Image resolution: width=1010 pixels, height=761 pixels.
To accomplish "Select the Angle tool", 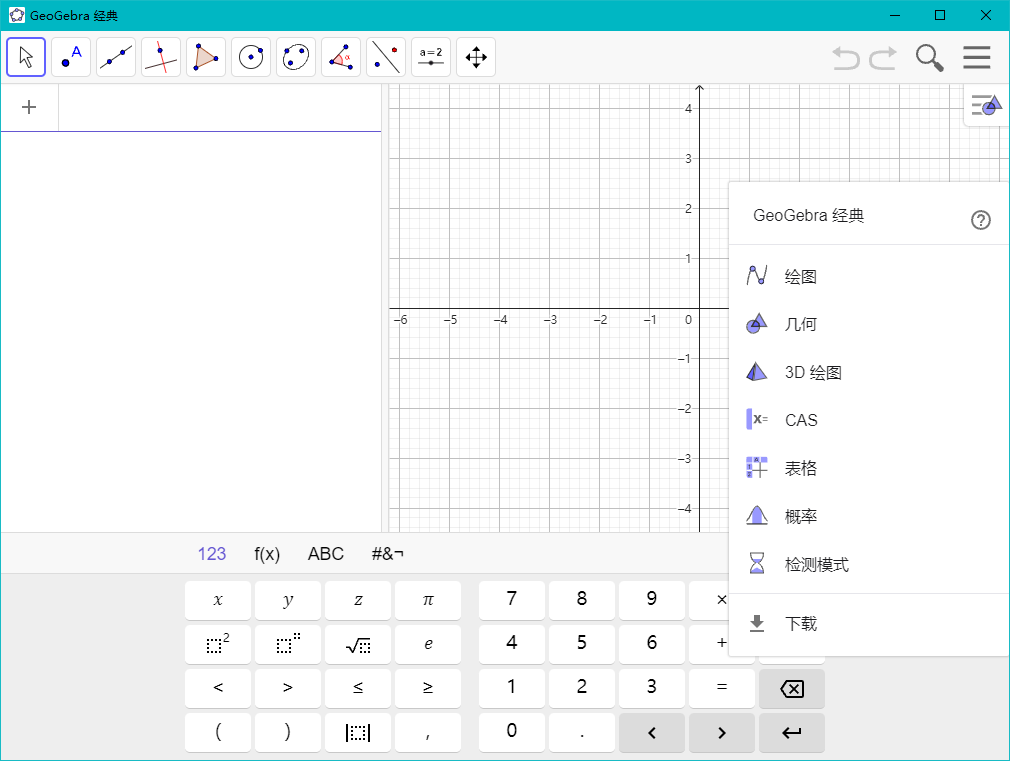I will click(x=341, y=57).
